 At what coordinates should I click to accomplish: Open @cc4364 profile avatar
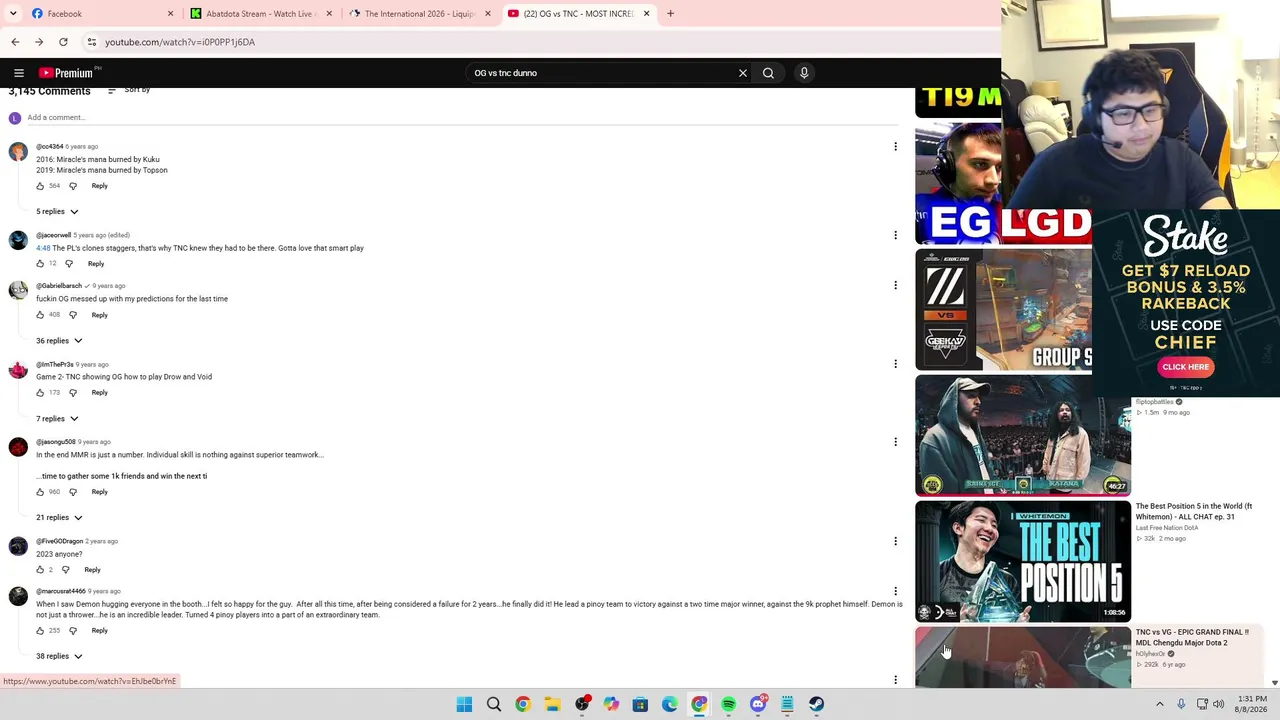(x=18, y=152)
